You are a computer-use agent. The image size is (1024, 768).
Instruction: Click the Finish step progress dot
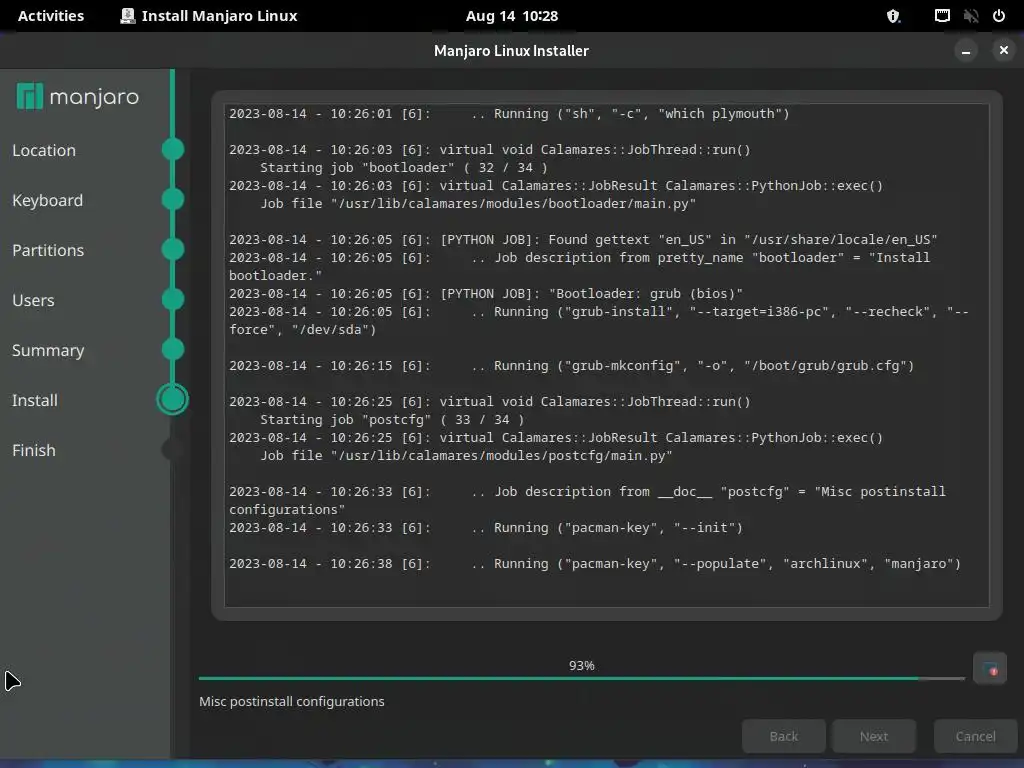172,449
